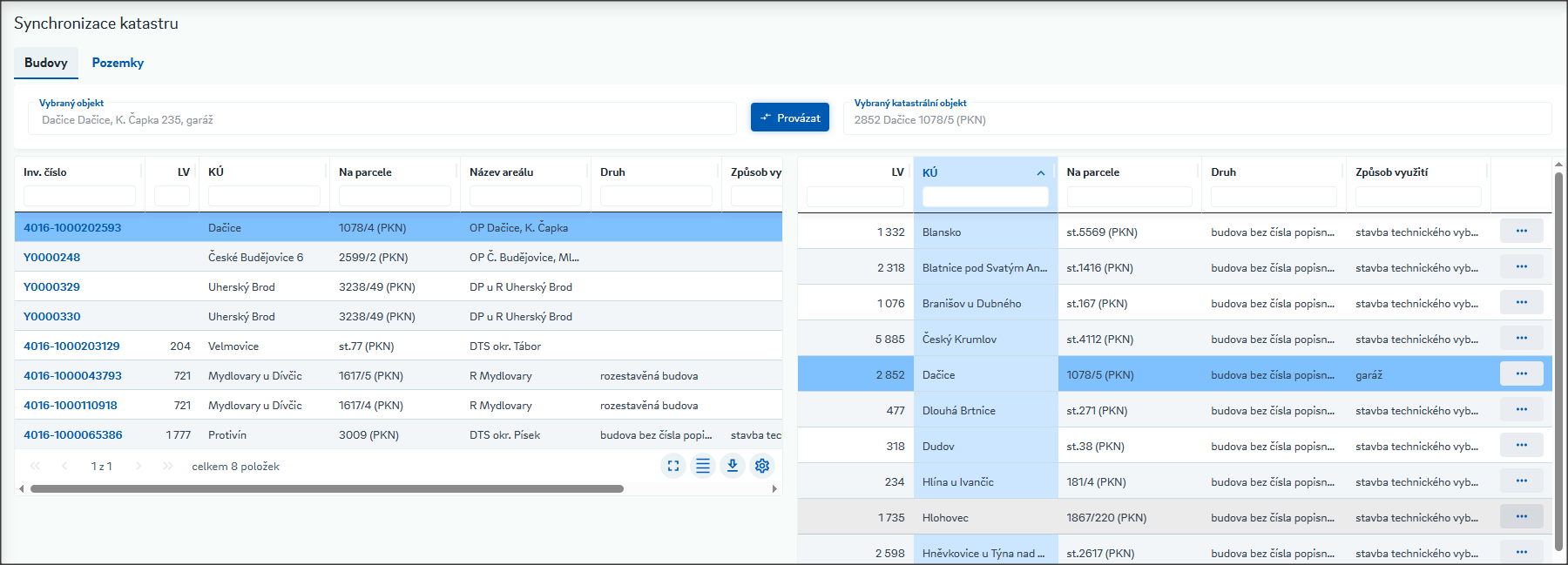Open the three-dot menu for Český Krumlov row
The image size is (1568, 565).
1521,339
